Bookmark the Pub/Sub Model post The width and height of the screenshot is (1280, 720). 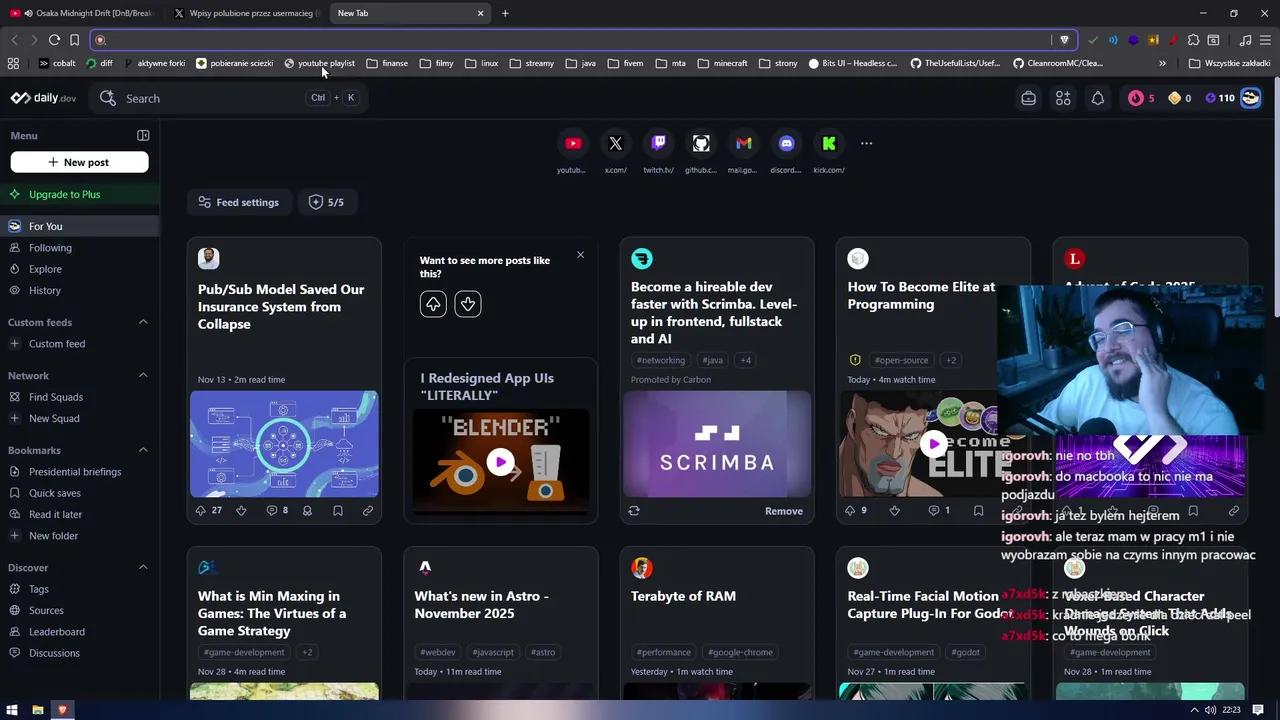point(338,510)
